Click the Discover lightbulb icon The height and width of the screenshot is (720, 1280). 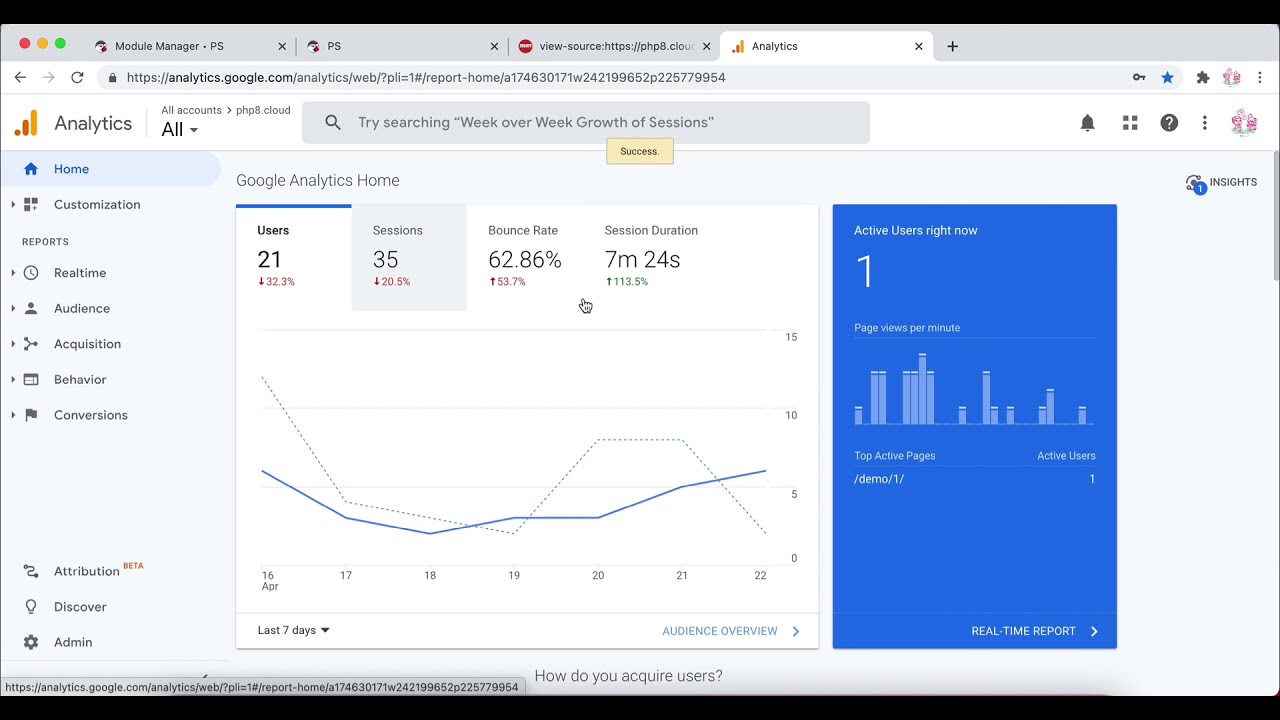31,607
